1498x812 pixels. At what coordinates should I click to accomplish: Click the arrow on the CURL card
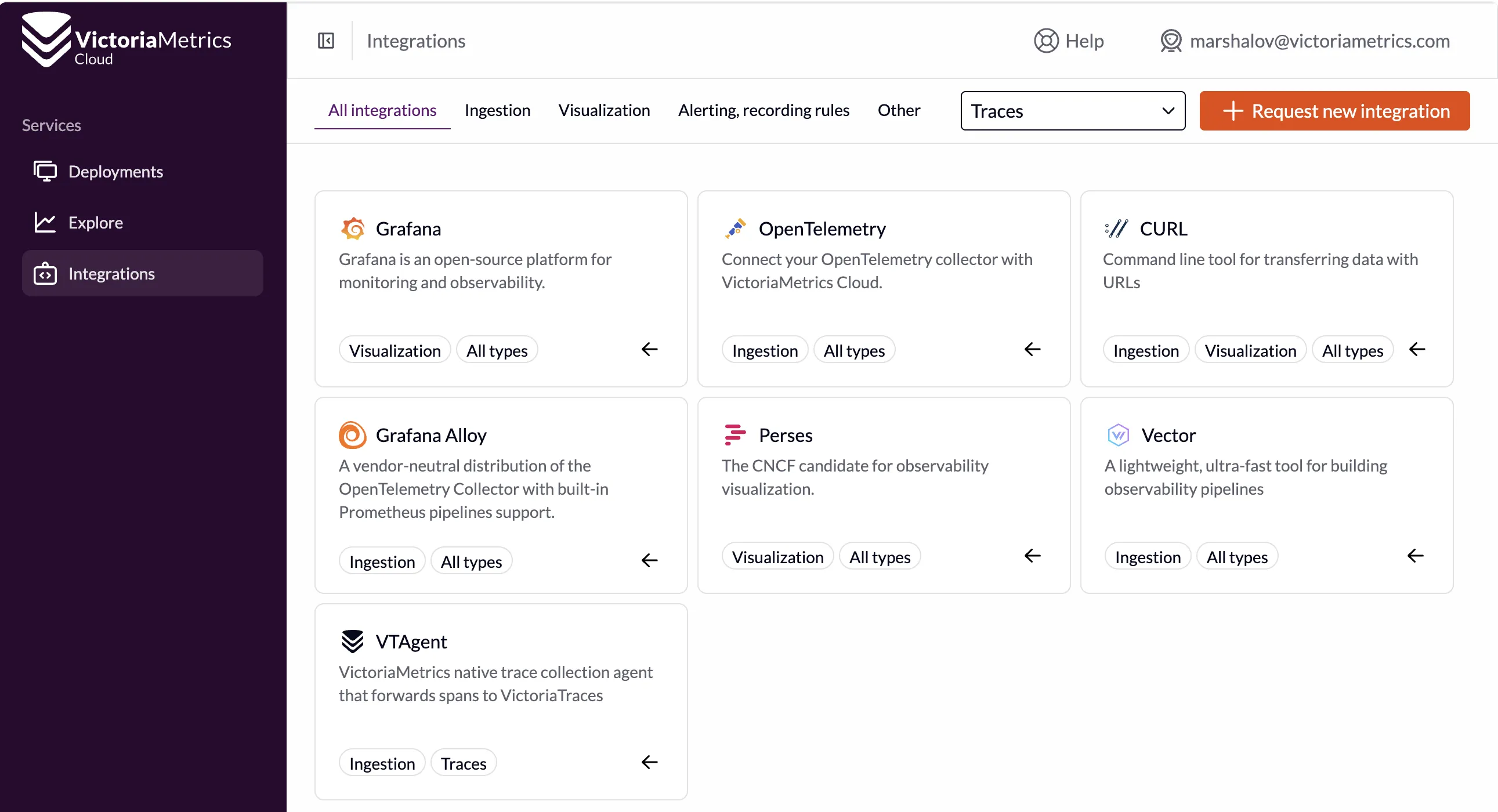(x=1417, y=349)
